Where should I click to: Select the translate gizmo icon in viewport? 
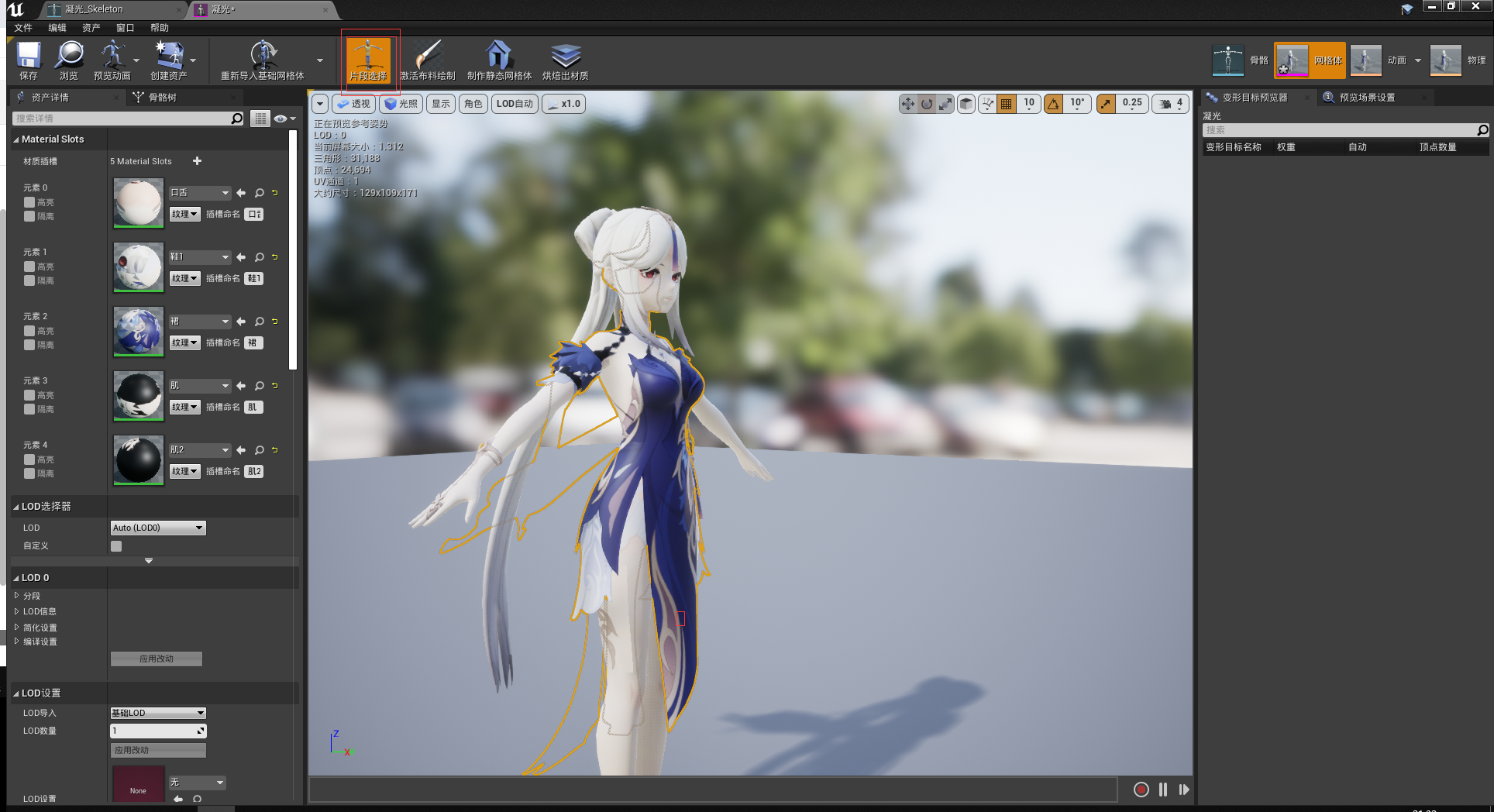tap(907, 104)
